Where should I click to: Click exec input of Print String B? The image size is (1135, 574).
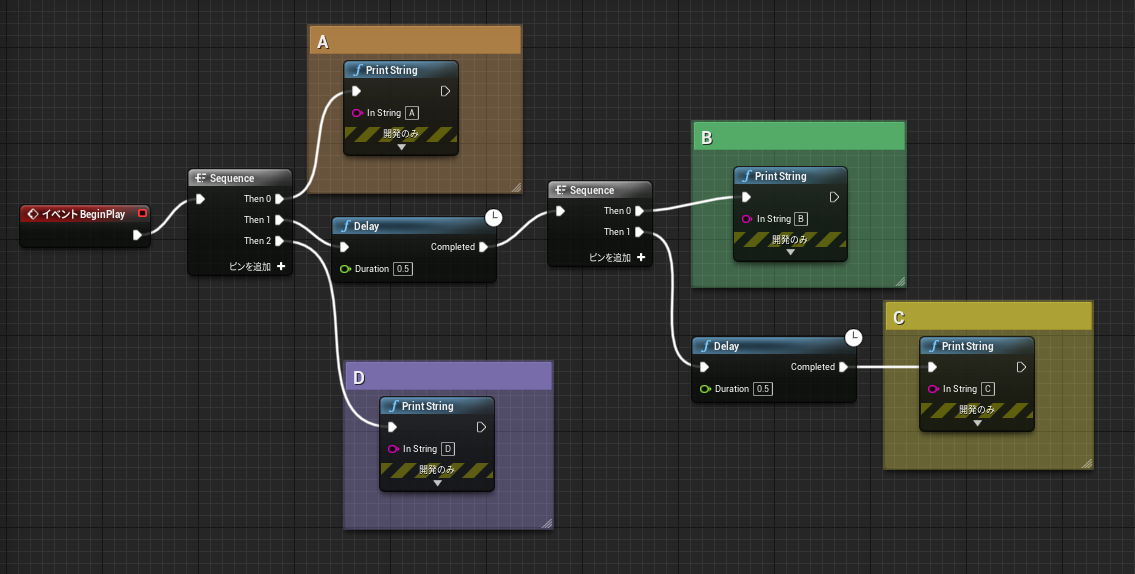click(x=746, y=197)
